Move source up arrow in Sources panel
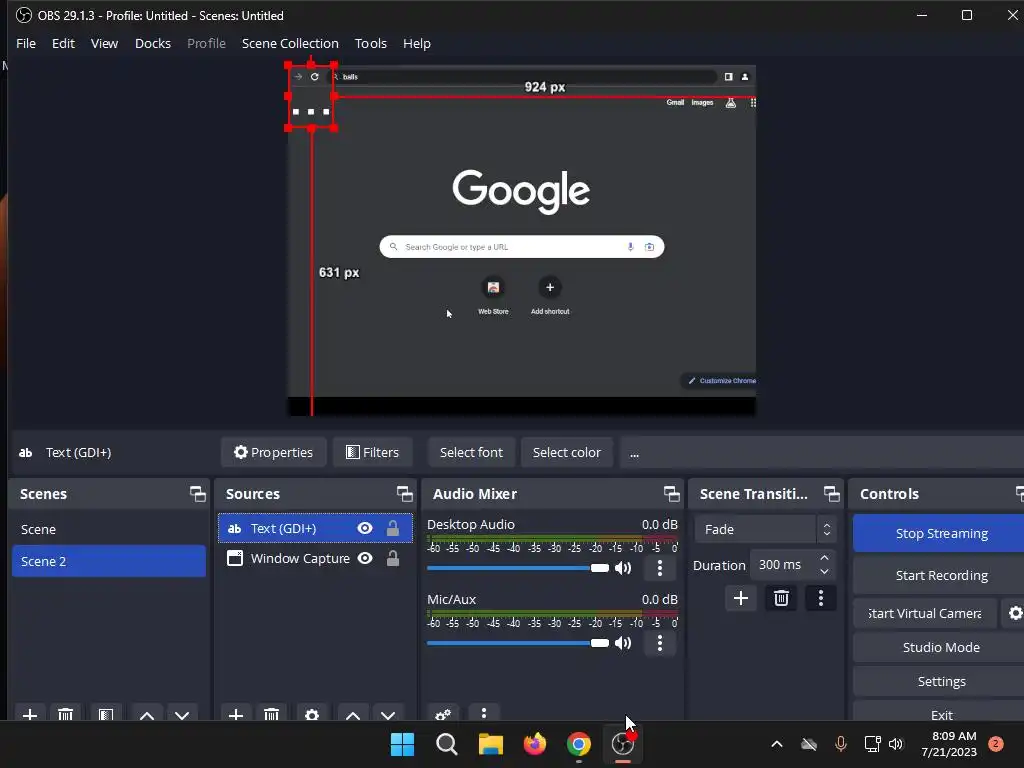Viewport: 1024px width, 768px height. tap(353, 714)
